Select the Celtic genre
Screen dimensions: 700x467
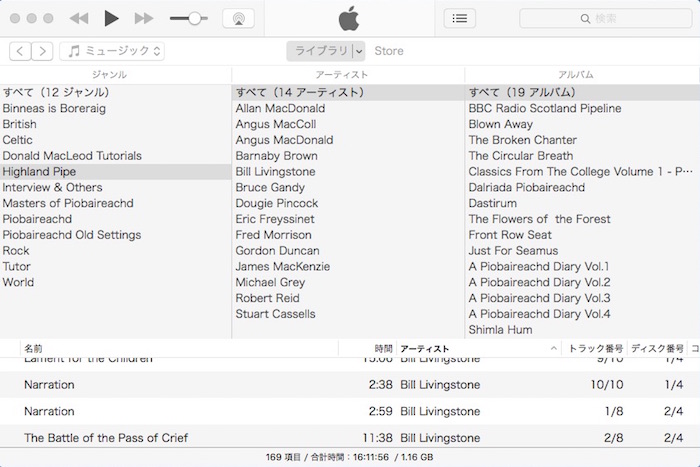pyautogui.click(x=18, y=140)
